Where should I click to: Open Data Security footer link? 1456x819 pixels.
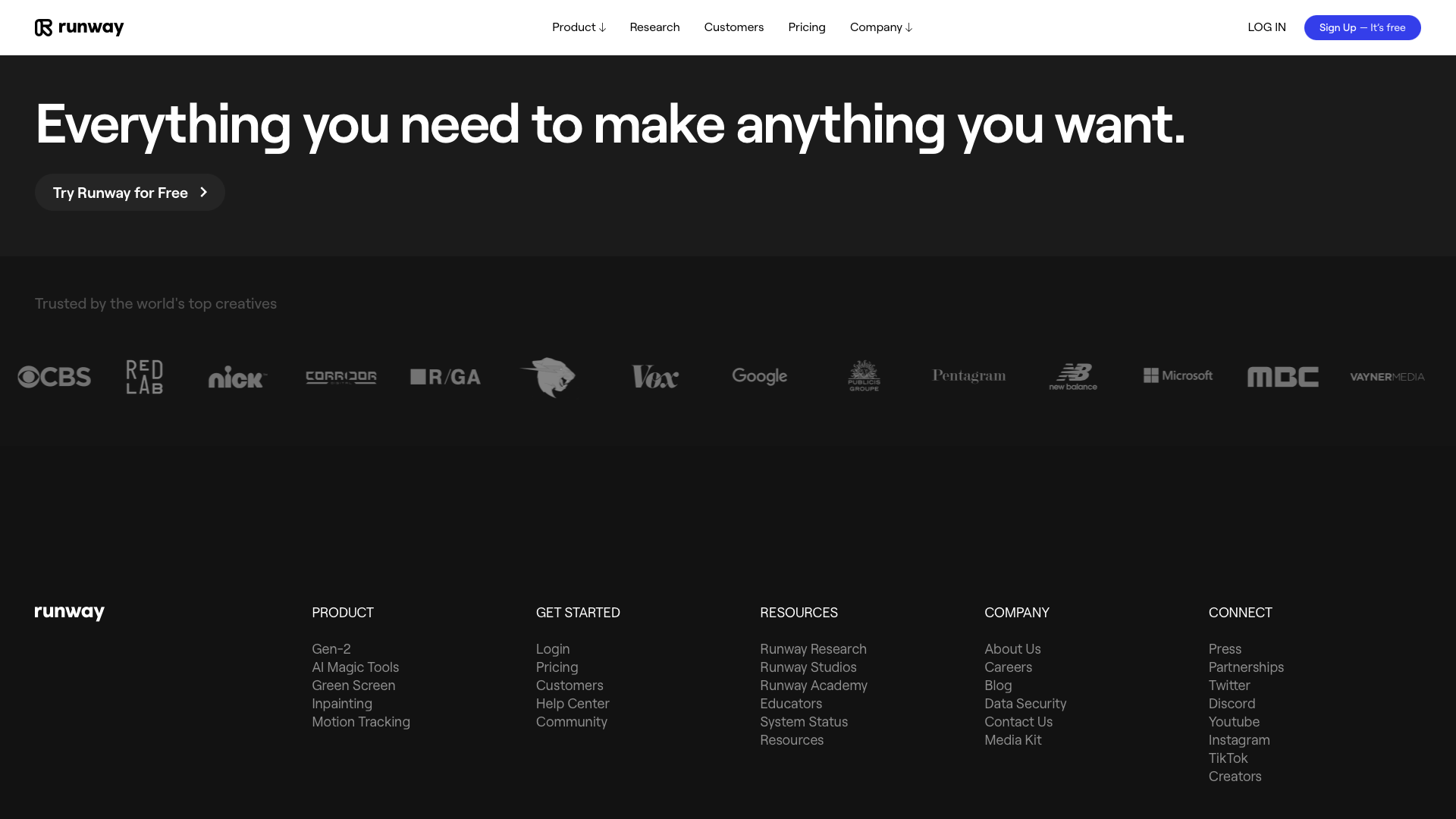click(1025, 704)
